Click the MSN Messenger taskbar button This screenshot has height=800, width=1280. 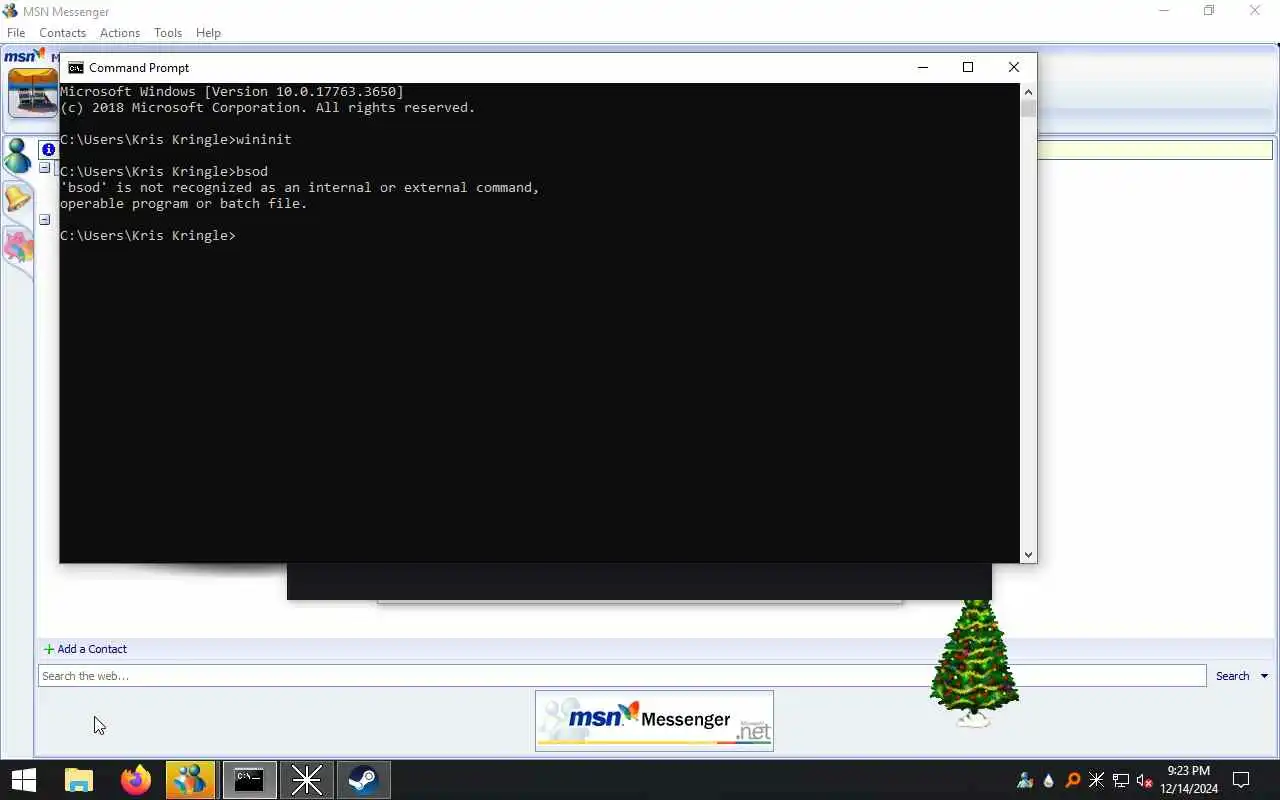coord(190,780)
